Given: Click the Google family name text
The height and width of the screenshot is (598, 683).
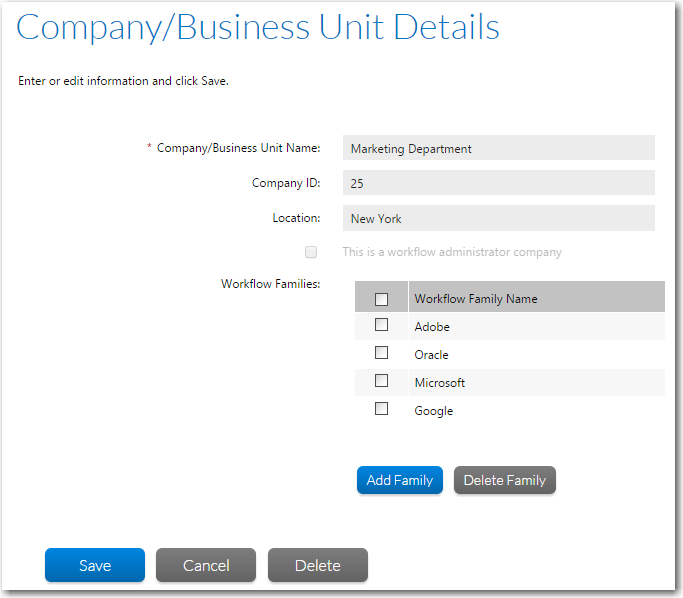Looking at the screenshot, I should 433,411.
